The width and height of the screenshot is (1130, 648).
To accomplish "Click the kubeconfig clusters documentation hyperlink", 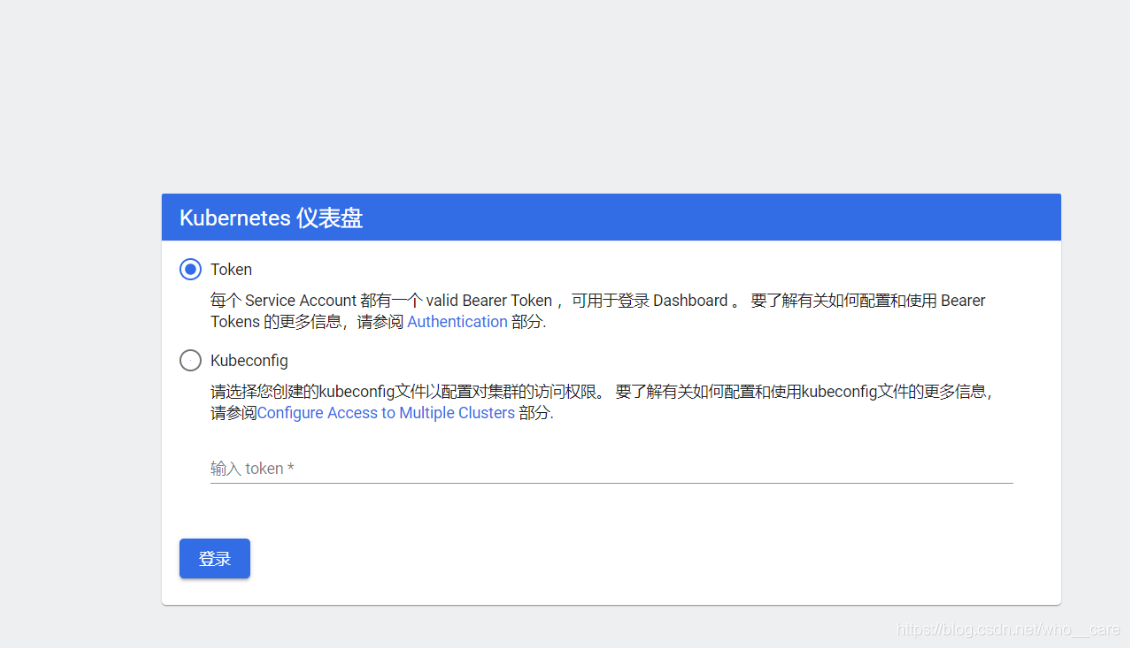I will tap(385, 412).
